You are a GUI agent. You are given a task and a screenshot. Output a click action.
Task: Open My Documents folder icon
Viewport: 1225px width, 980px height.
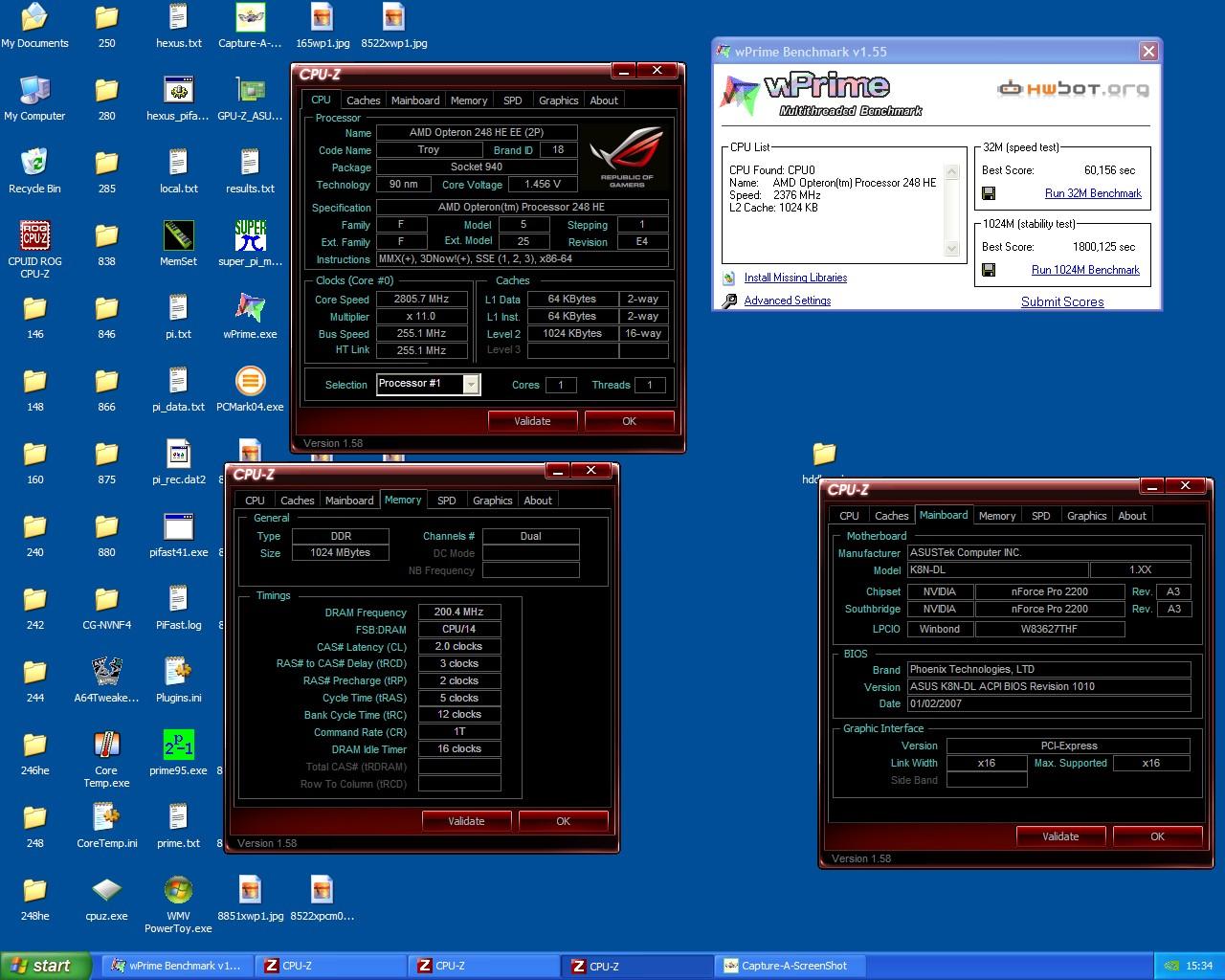[34, 18]
